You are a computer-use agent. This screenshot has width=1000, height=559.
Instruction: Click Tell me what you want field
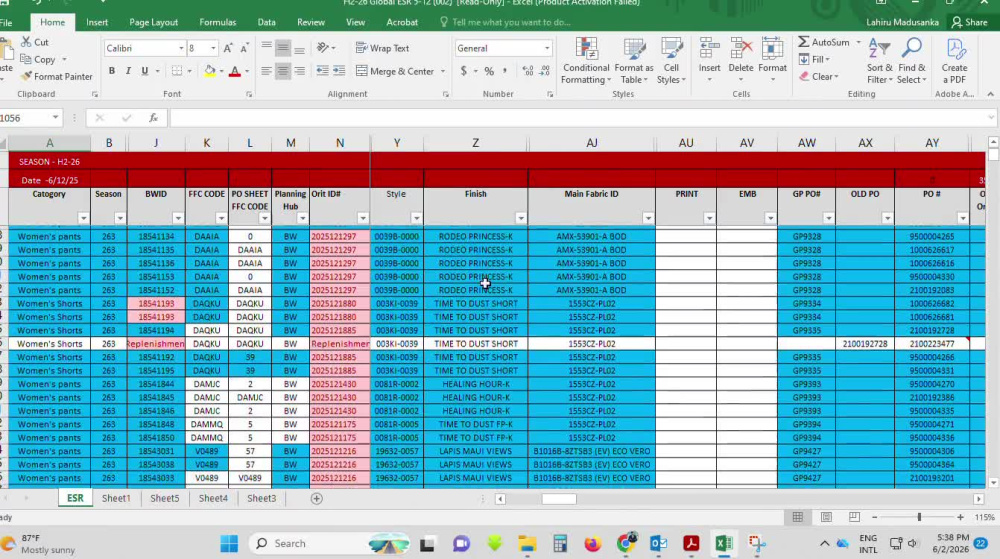511,22
